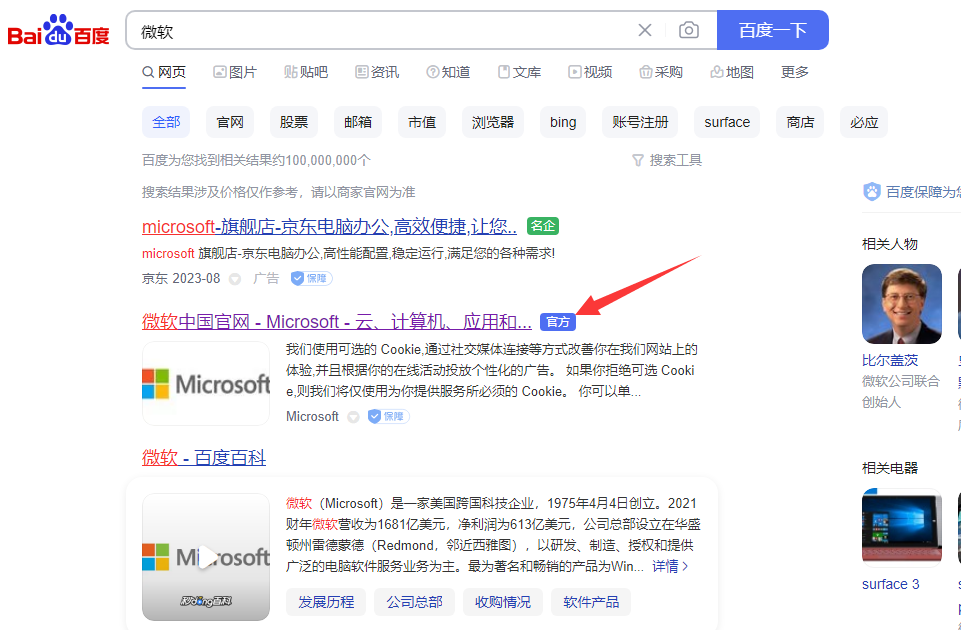Open 微软中国官网 - Microsoft result link

click(336, 322)
